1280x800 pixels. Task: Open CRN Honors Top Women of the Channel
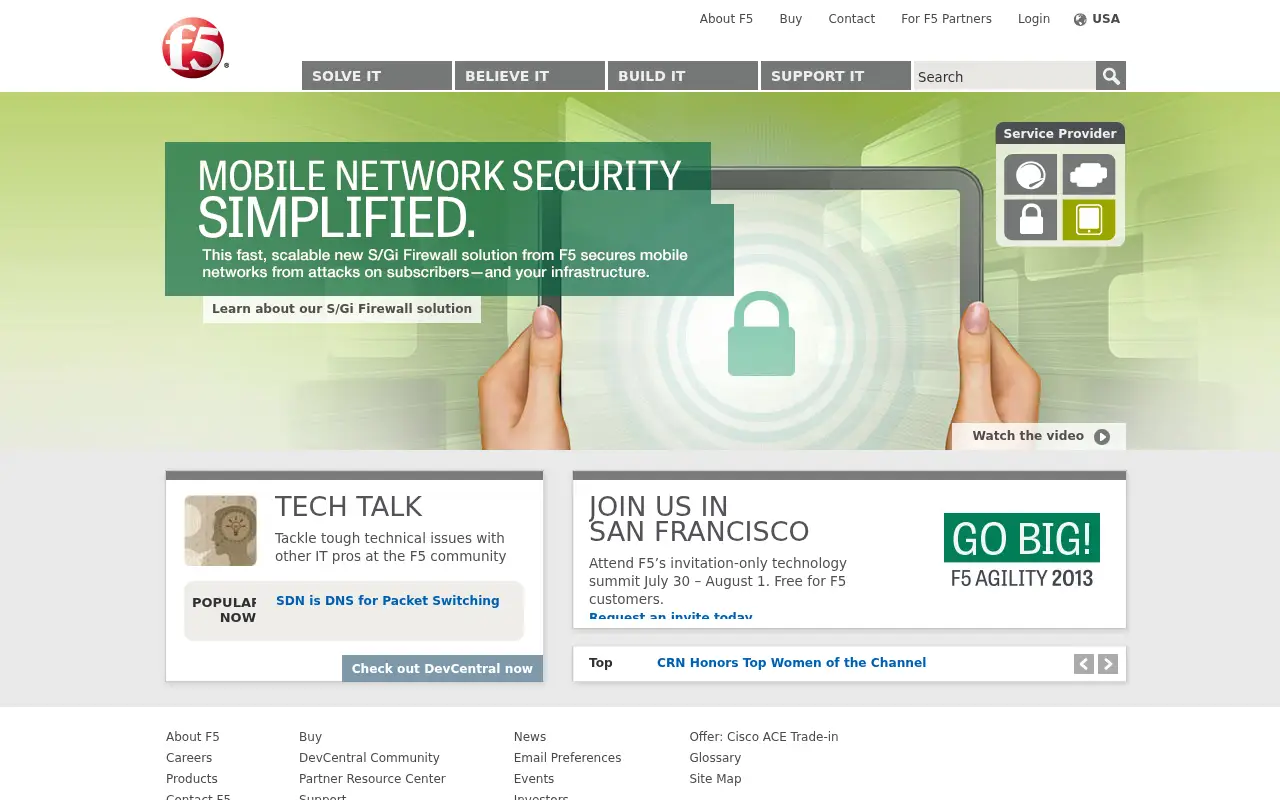(791, 663)
